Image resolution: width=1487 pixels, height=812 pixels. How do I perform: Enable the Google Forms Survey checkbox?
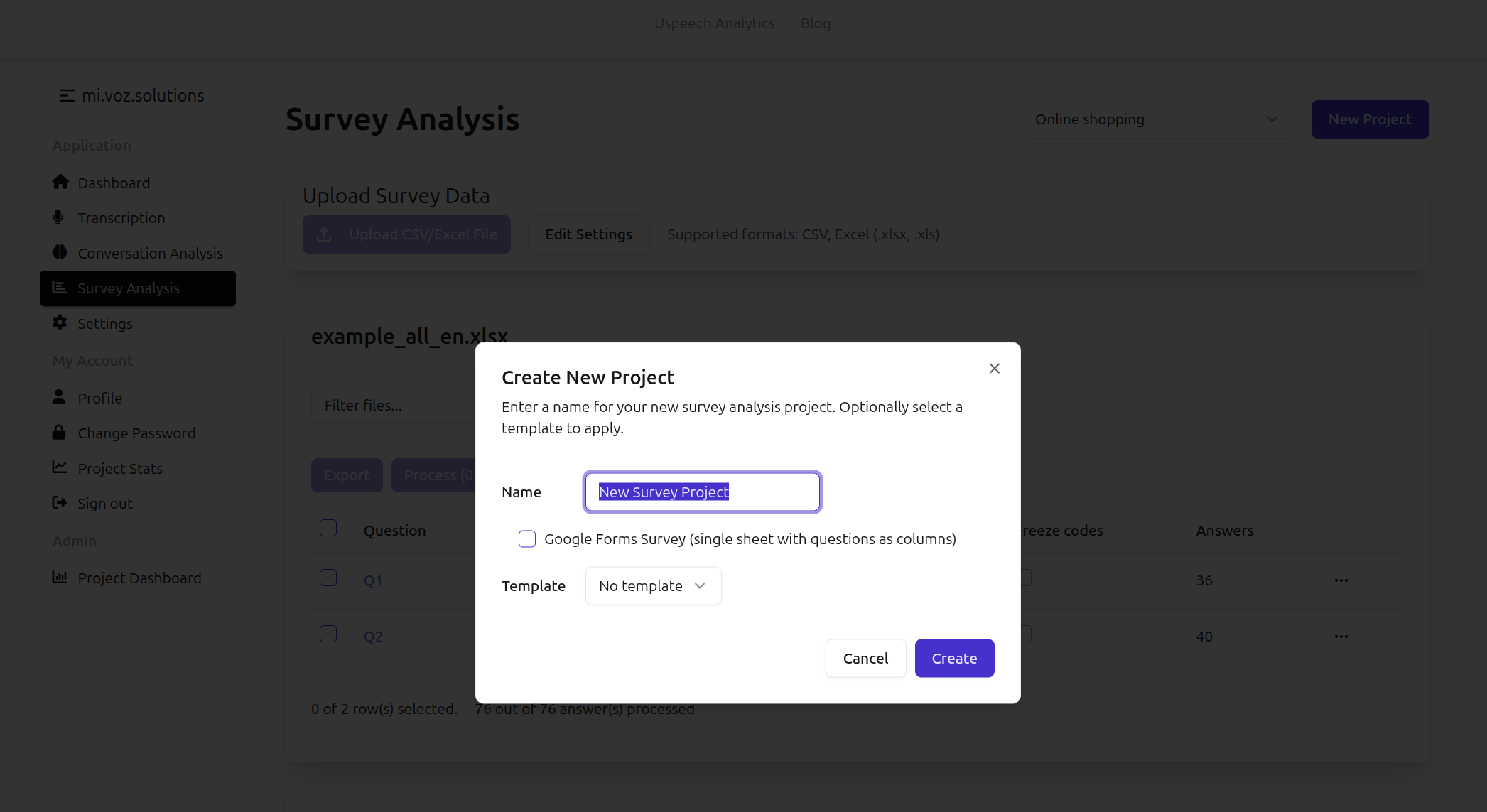pyautogui.click(x=526, y=538)
